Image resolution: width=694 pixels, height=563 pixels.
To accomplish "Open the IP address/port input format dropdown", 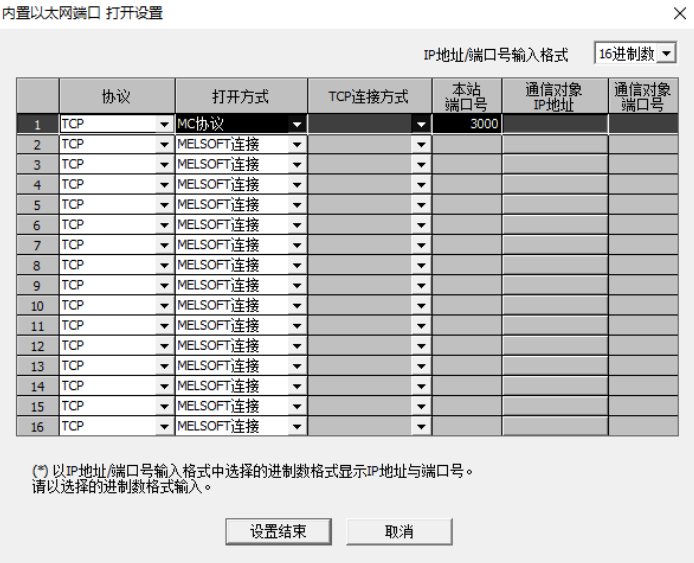I will pyautogui.click(x=666, y=54).
